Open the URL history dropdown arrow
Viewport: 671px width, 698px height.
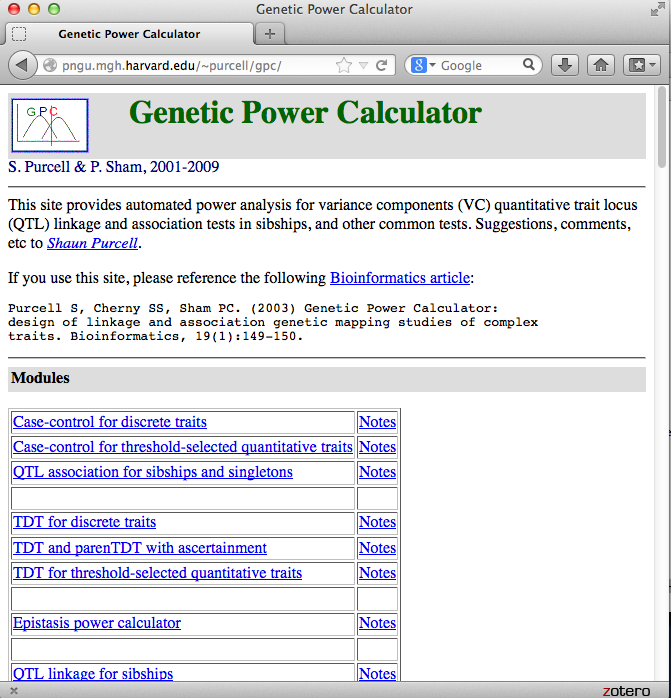tap(363, 66)
